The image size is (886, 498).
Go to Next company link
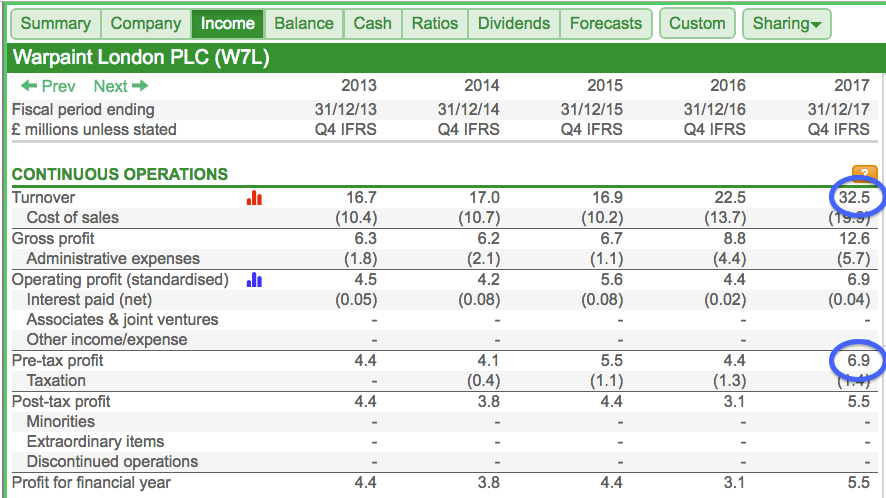click(121, 86)
